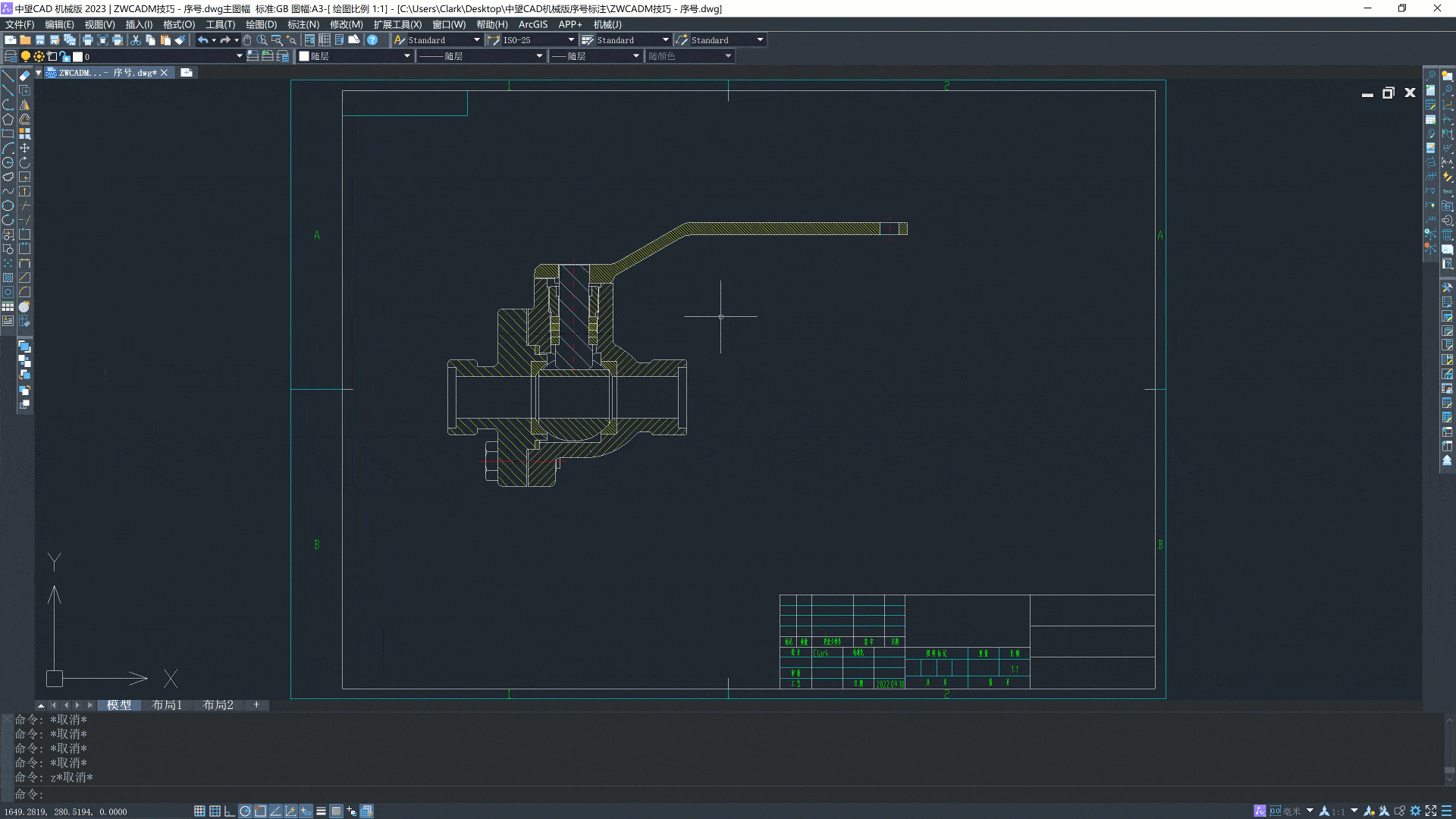Add a new layout with plus button

256,705
